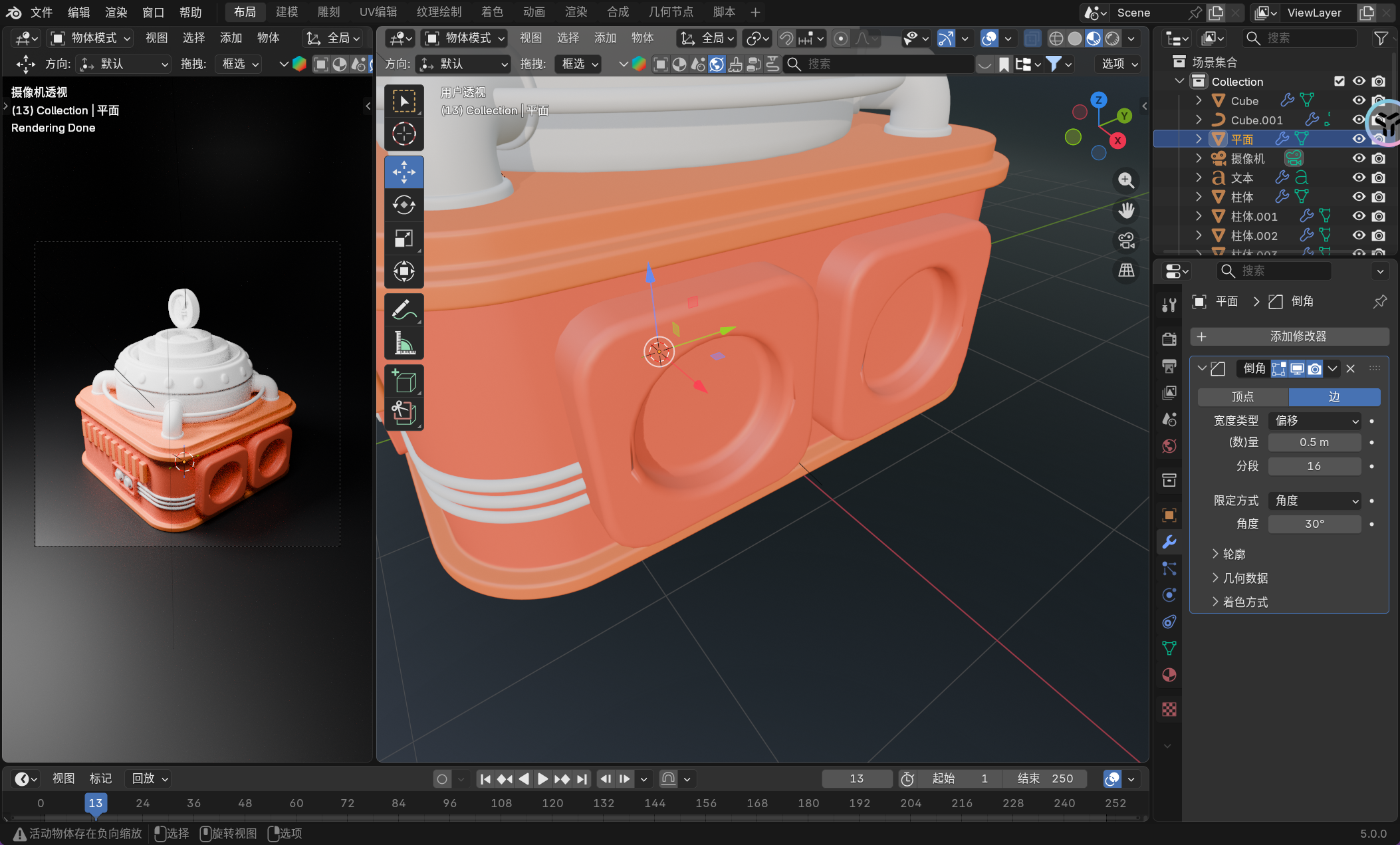This screenshot has height=845, width=1400.
Task: Click the 3D cursor tool
Action: 404,134
